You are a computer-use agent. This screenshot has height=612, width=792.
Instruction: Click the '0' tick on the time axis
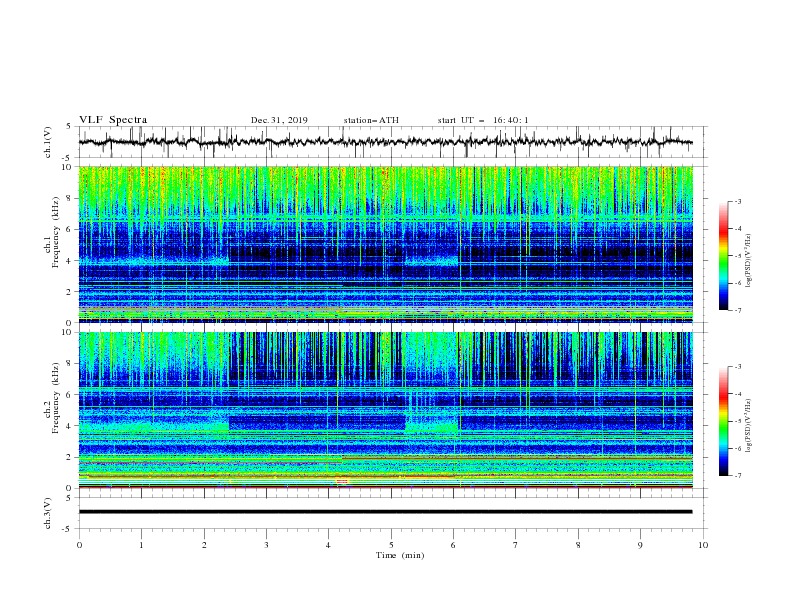(x=79, y=545)
